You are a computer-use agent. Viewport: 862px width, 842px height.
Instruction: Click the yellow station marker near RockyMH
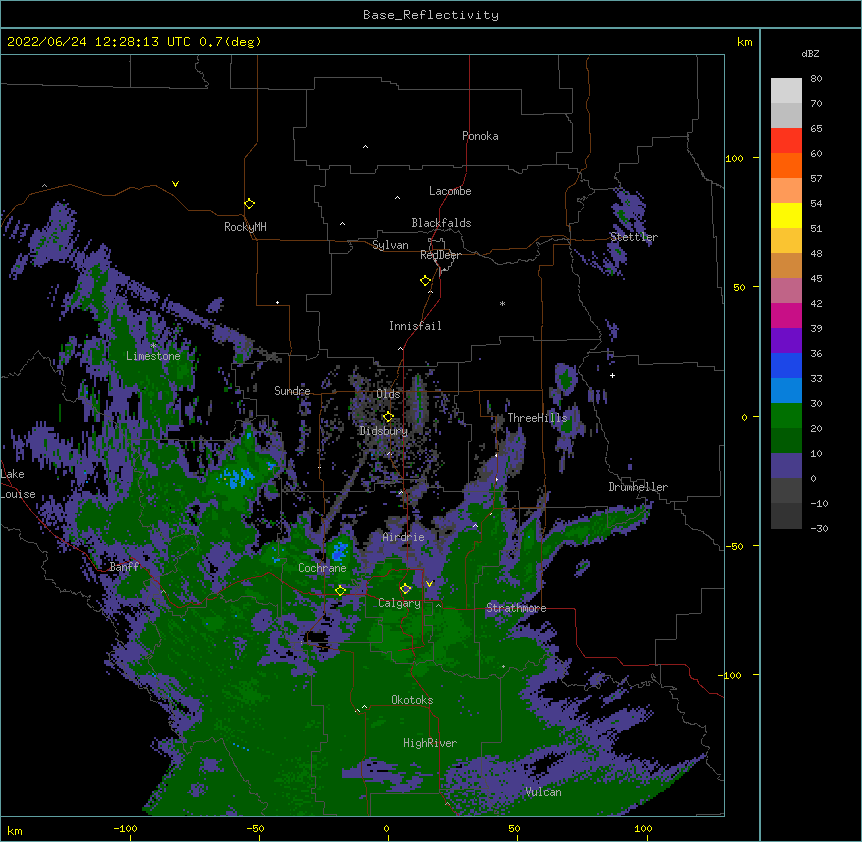click(x=250, y=204)
